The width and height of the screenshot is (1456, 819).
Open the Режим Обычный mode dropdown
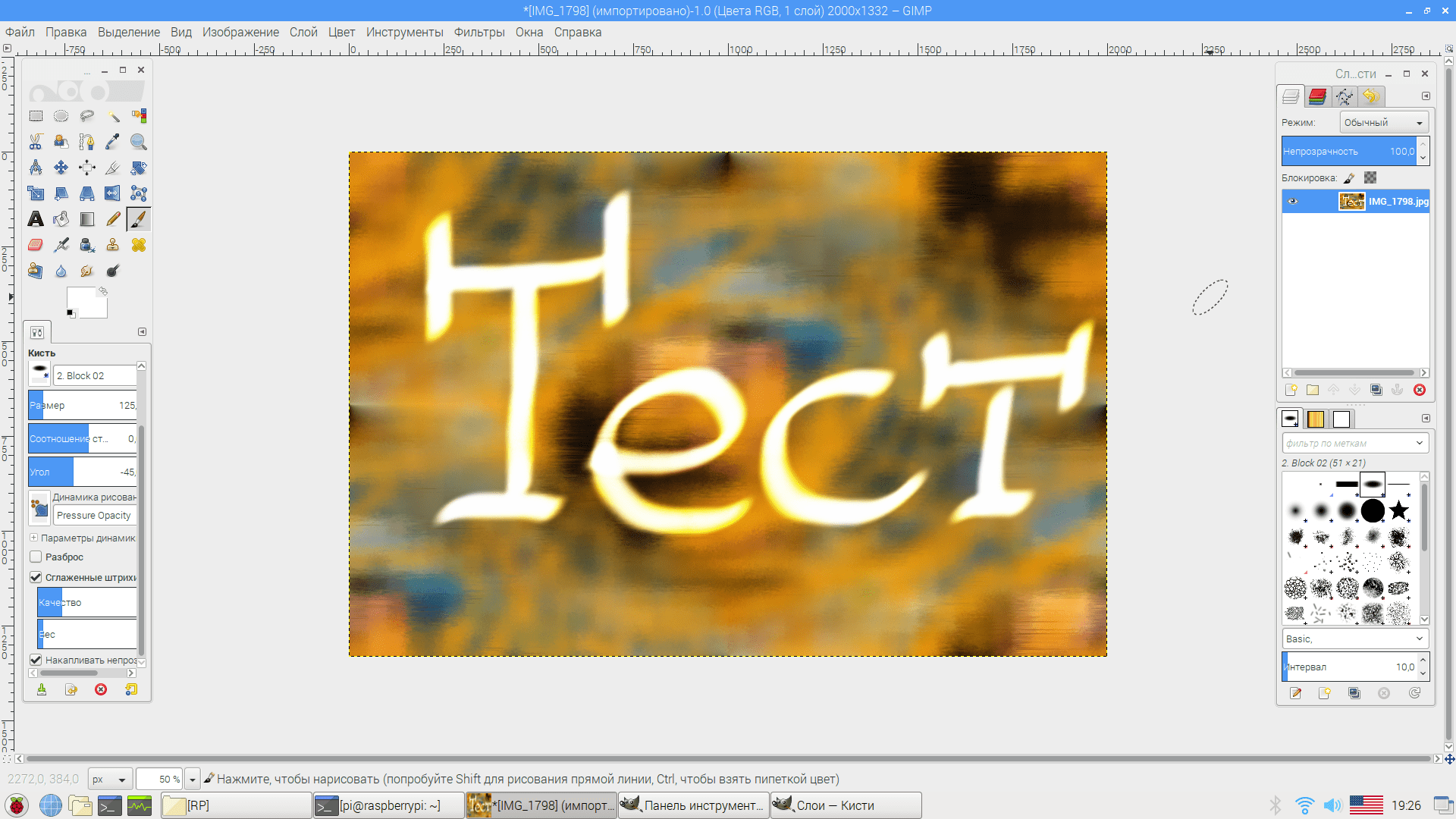click(x=1384, y=123)
